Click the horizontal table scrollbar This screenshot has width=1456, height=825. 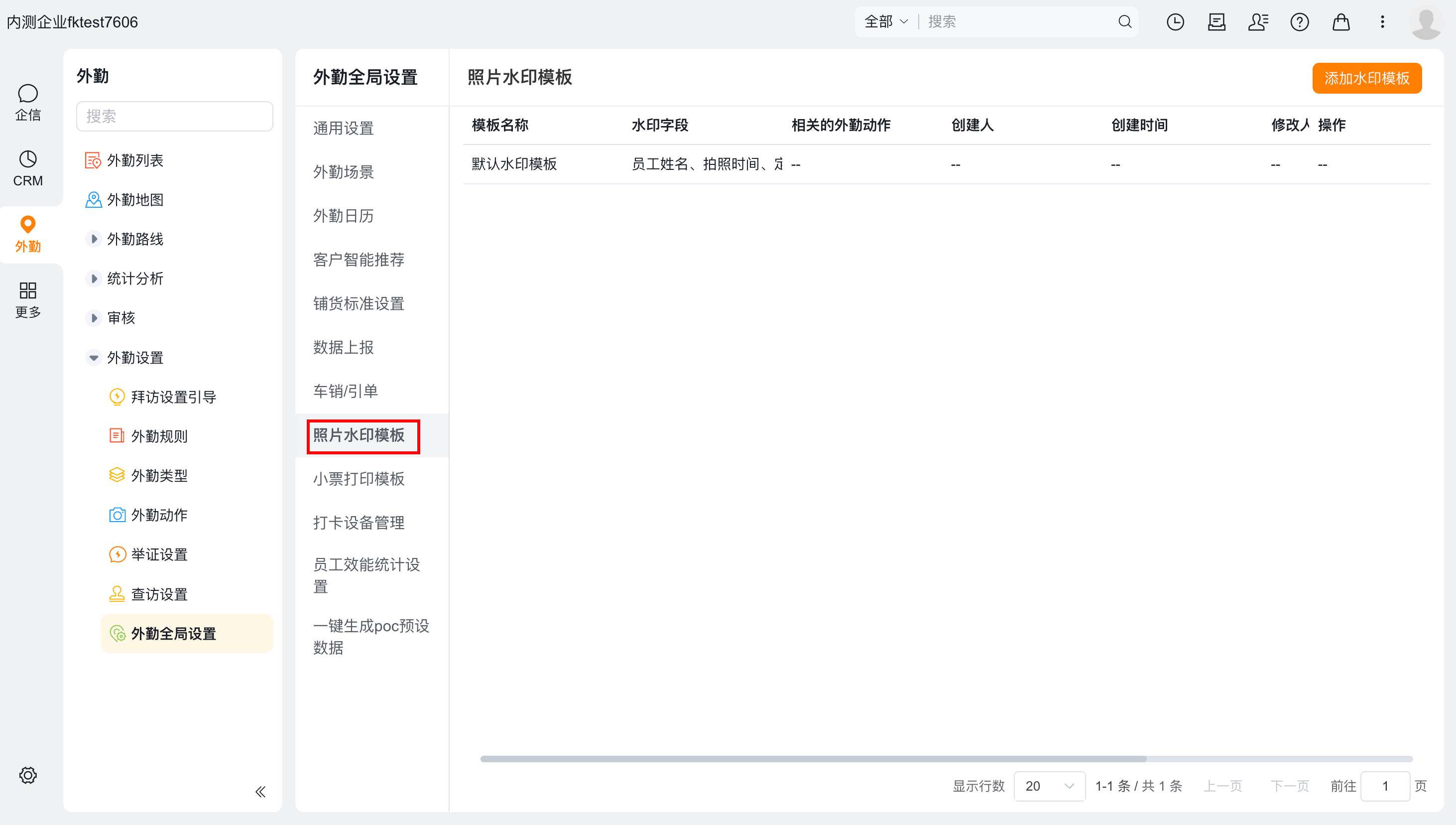(813, 759)
